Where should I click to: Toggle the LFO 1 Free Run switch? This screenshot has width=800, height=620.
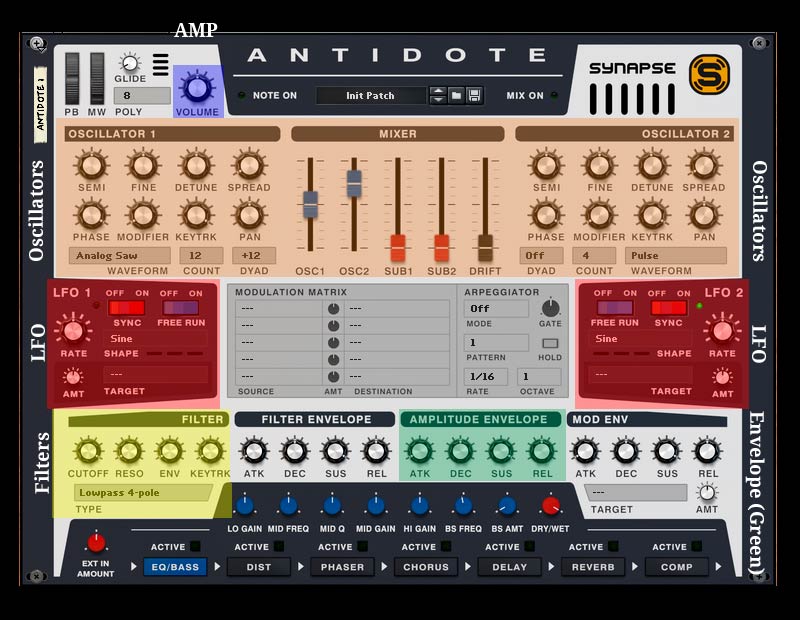point(181,308)
